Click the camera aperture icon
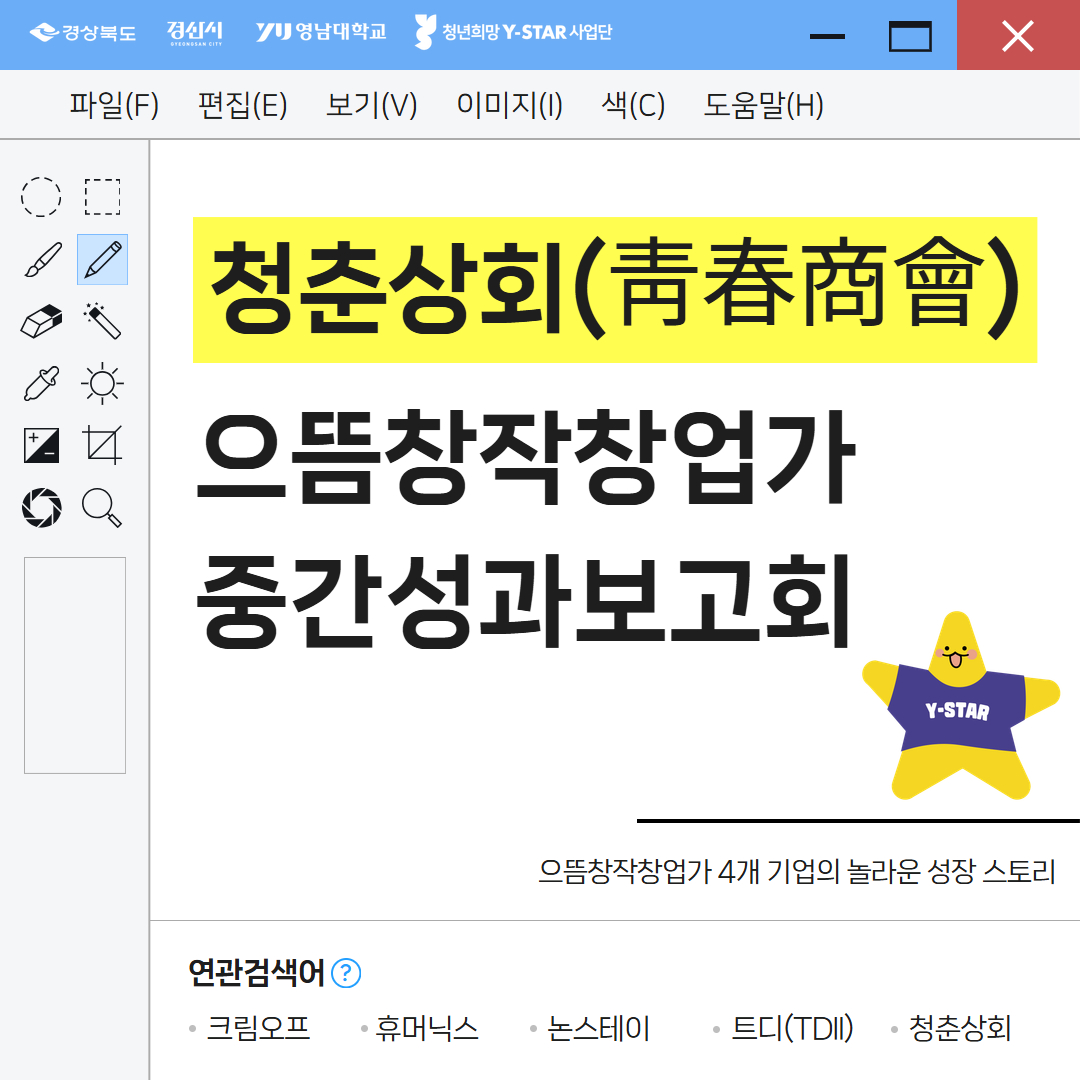The height and width of the screenshot is (1080, 1080). click(x=41, y=507)
